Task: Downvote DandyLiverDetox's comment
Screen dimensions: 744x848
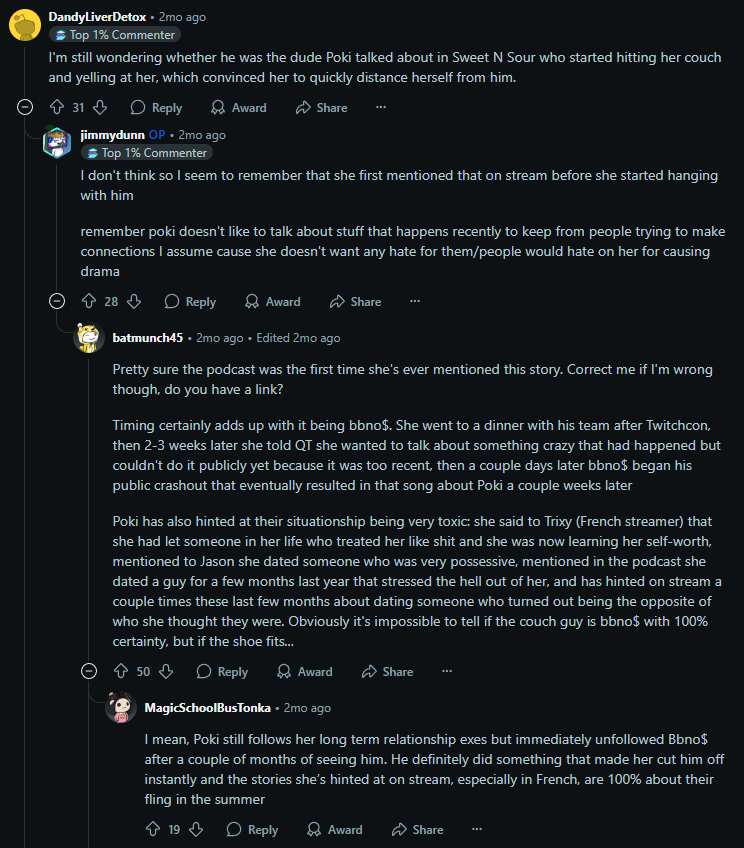Action: click(100, 108)
